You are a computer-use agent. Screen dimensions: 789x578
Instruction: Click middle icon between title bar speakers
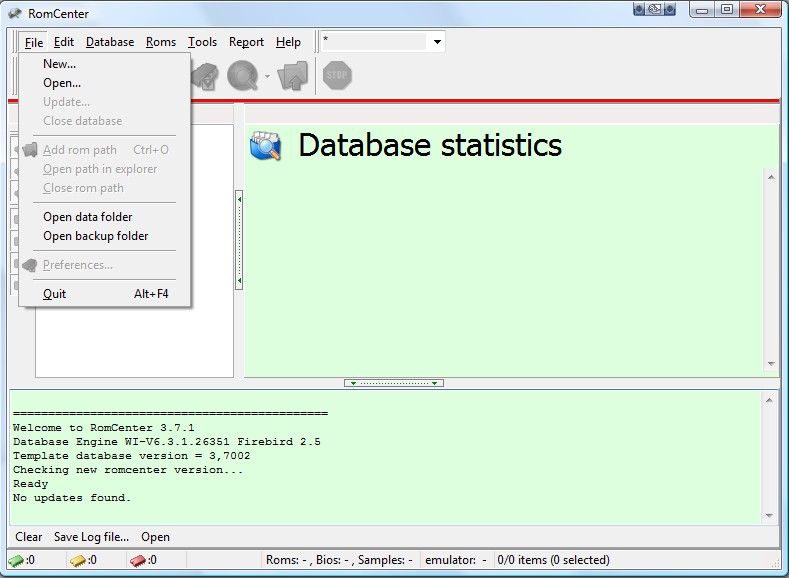(655, 9)
